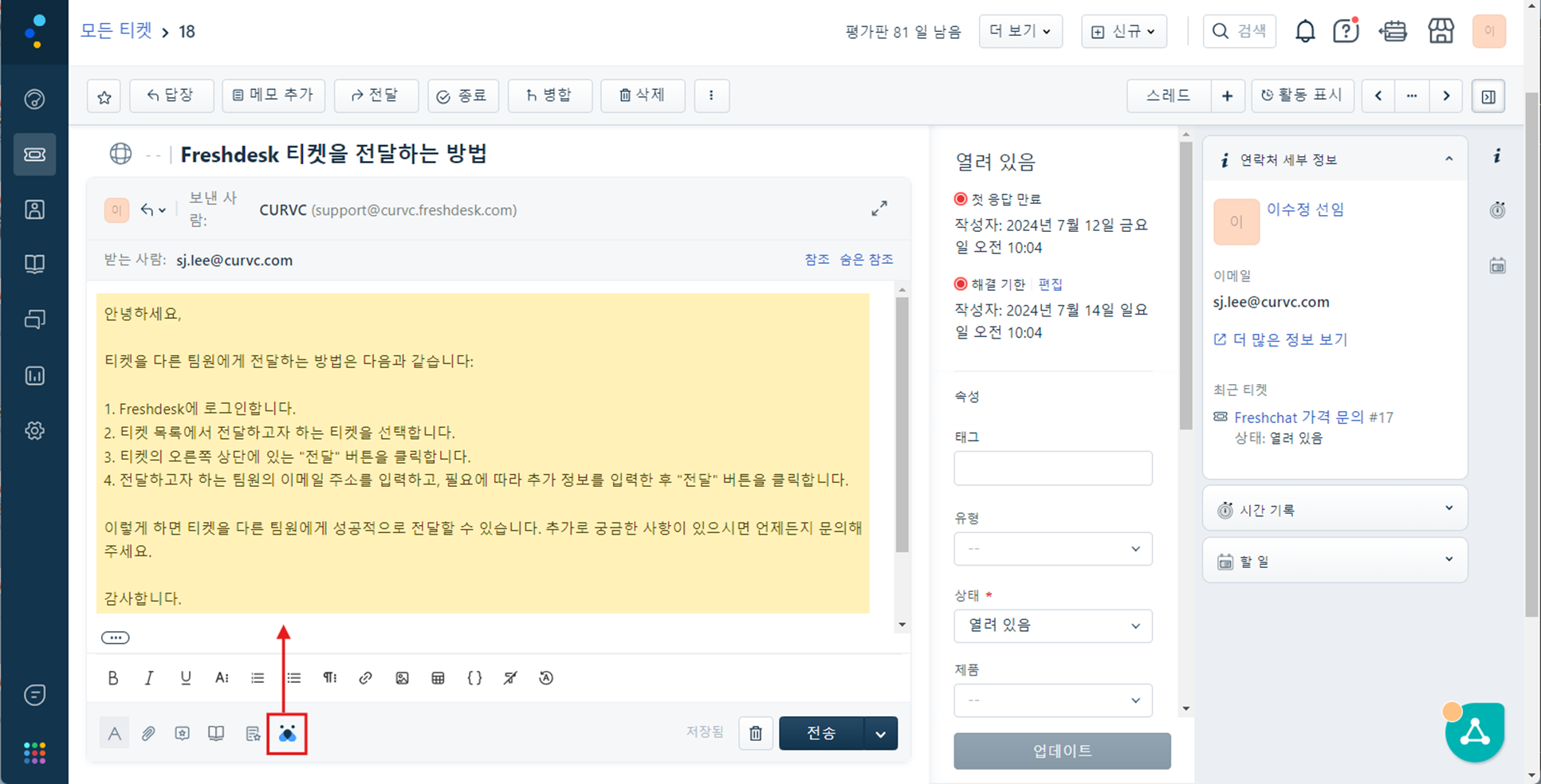
Task: Click the 참조 link
Action: click(x=817, y=260)
